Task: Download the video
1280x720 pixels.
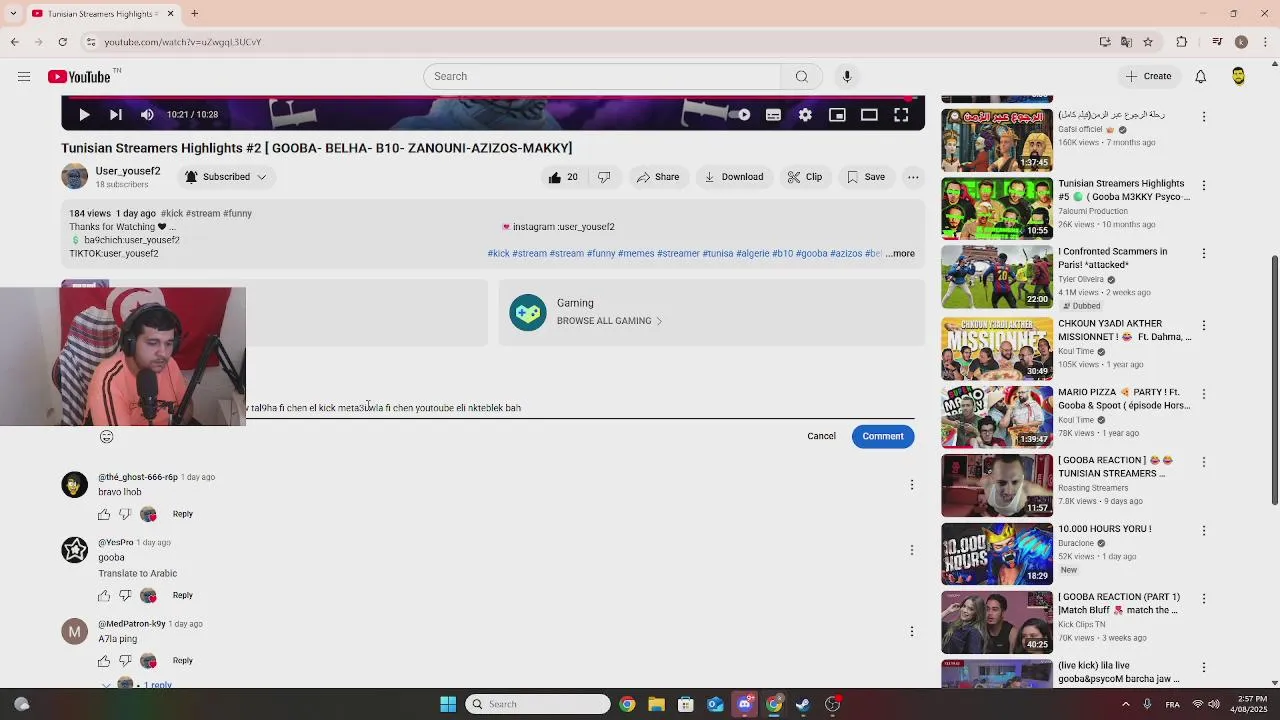Action: pos(734,177)
